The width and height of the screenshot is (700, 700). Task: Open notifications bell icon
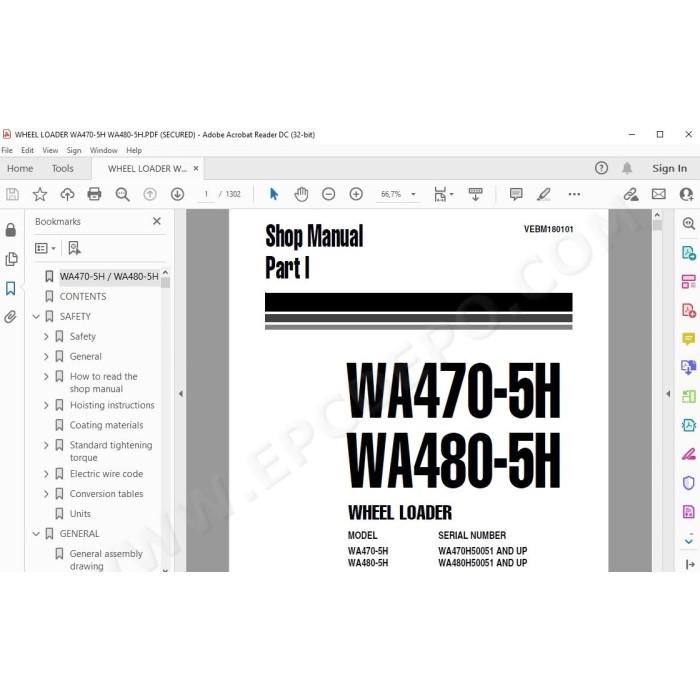tap(627, 168)
